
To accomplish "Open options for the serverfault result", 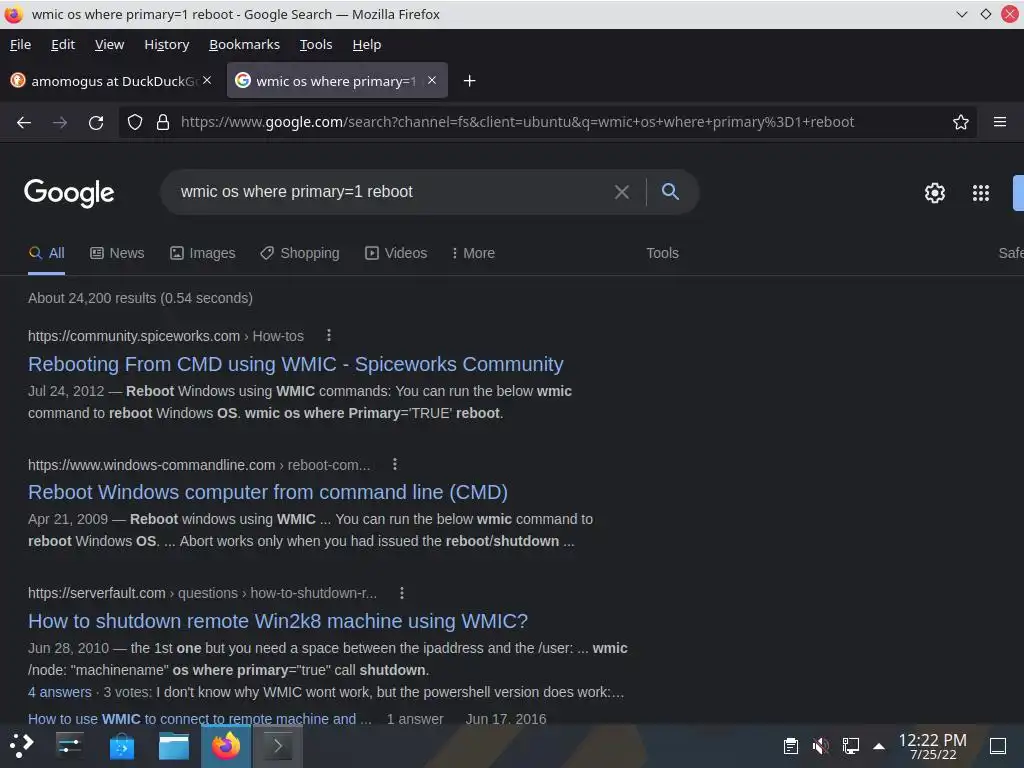I will coord(402,593).
